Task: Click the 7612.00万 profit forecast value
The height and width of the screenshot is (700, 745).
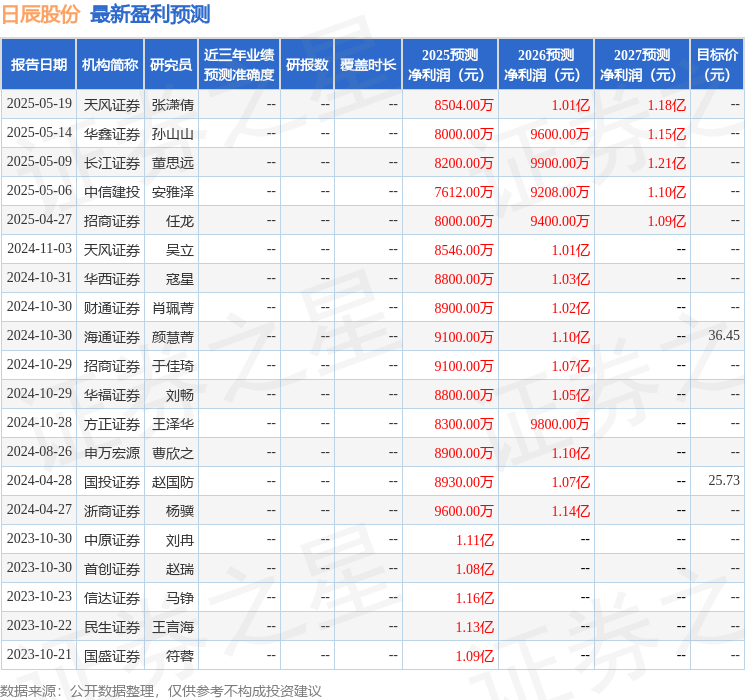Action: tap(463, 191)
